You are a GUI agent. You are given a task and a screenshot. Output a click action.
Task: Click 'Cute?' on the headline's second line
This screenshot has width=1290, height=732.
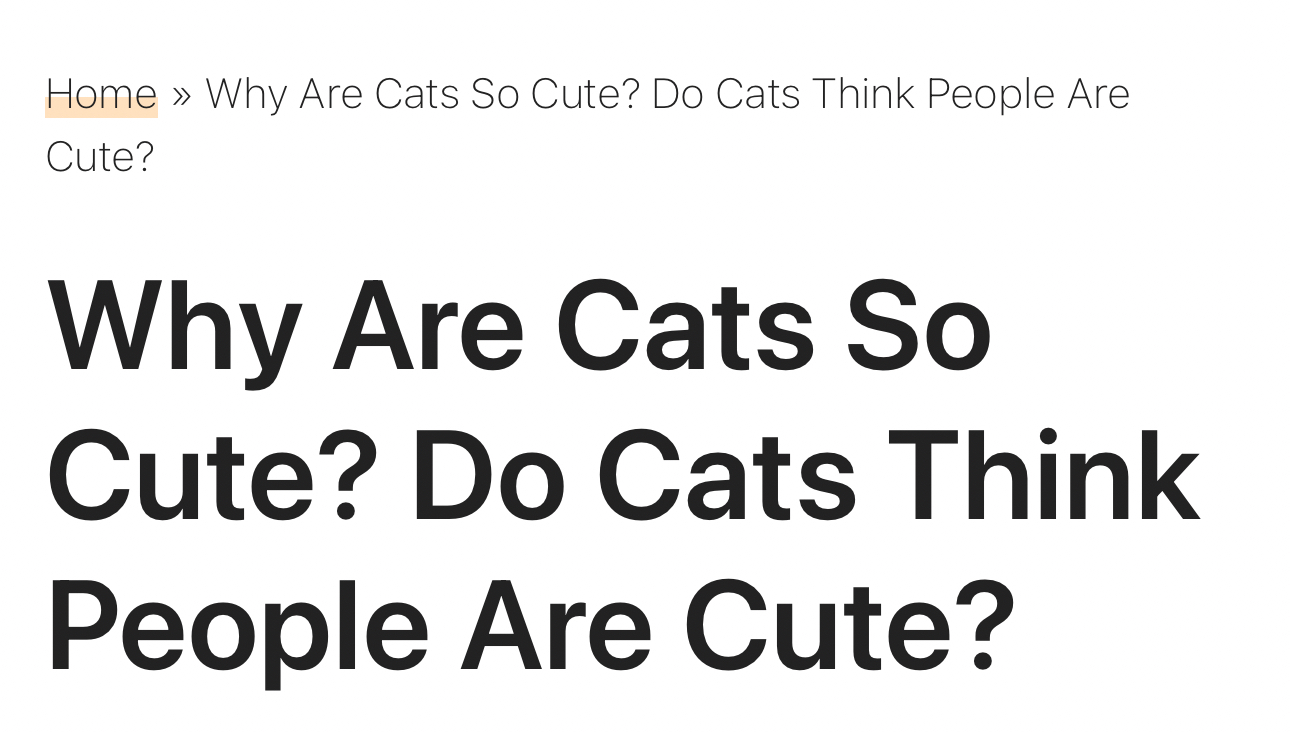(212, 477)
